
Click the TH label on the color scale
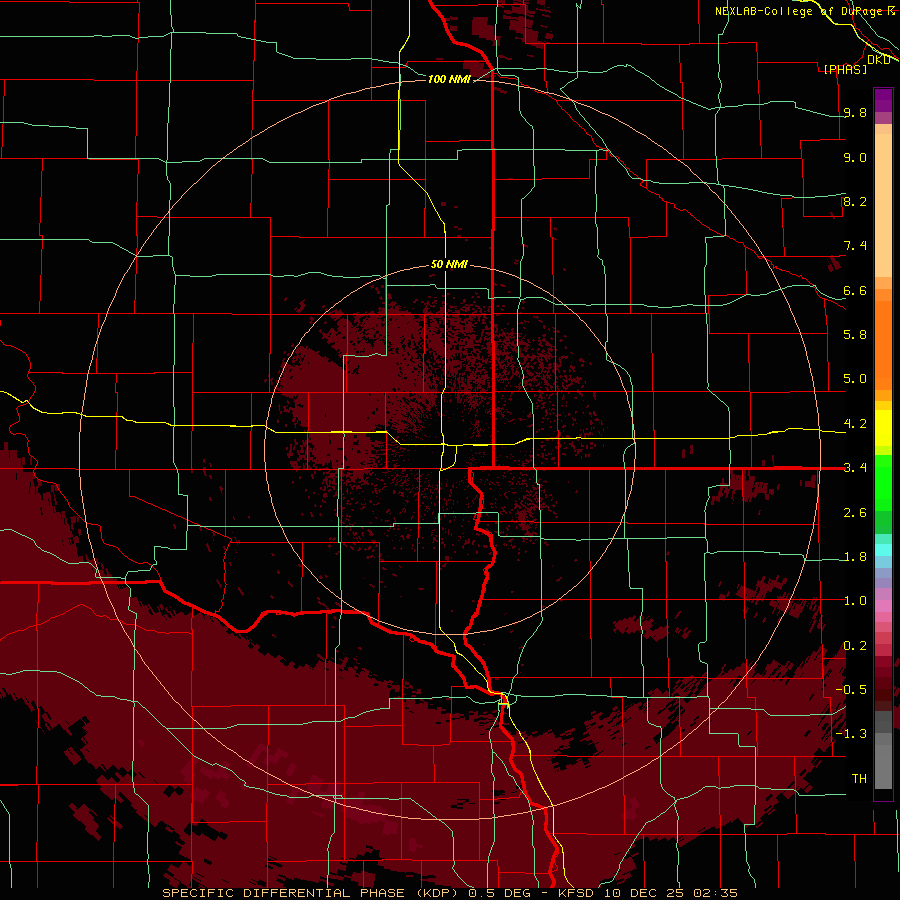point(859,778)
